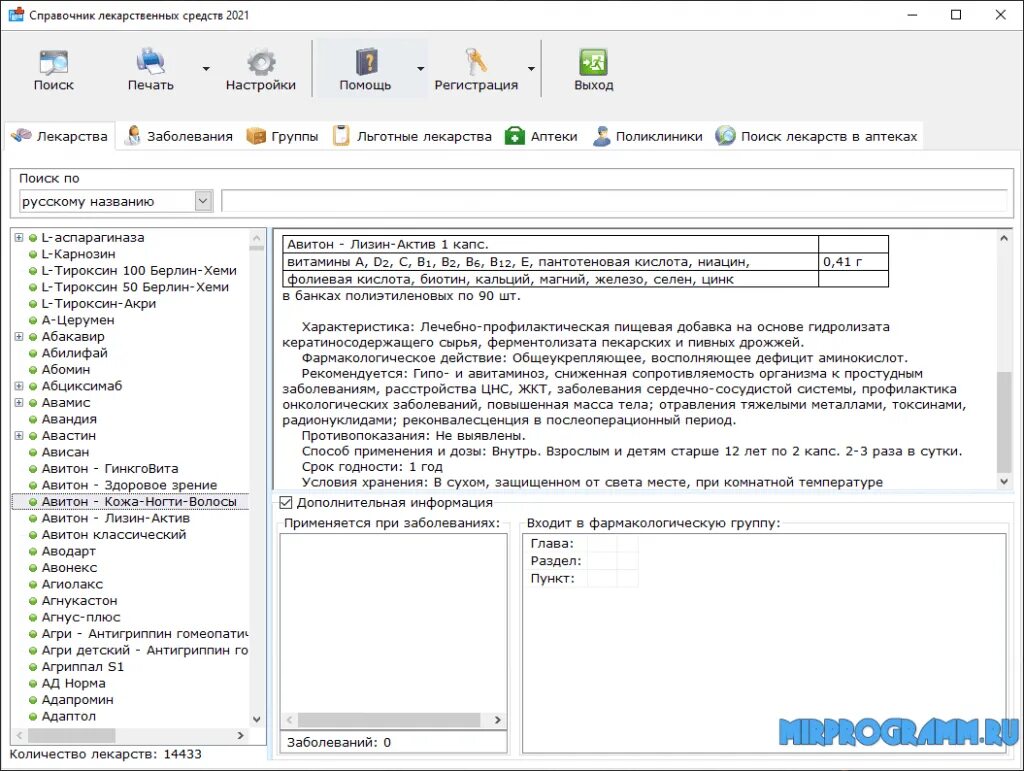Switch to the Группы tab

point(282,136)
